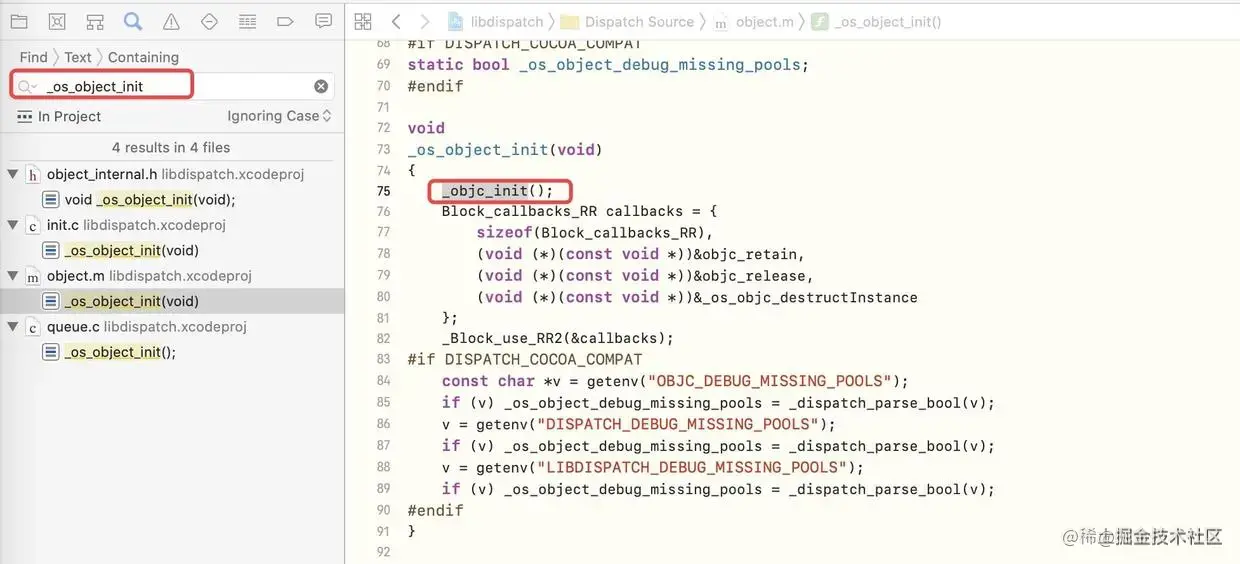Change the Containing match option
1240x564 pixels.
tap(143, 57)
